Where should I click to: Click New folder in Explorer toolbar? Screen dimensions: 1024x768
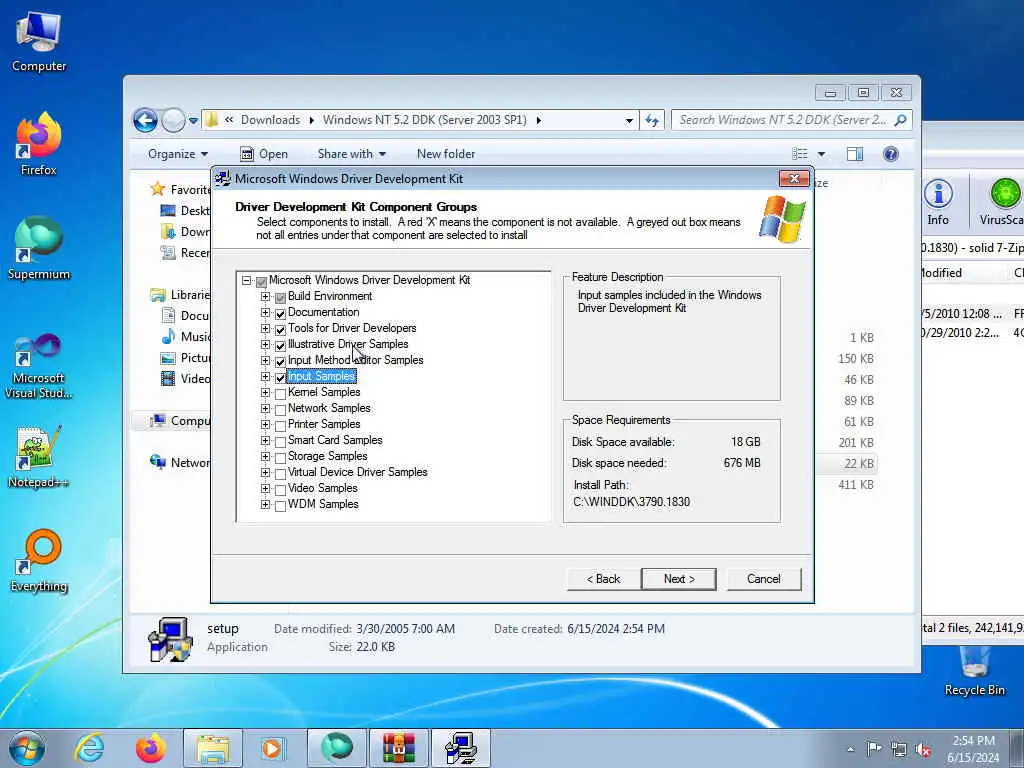tap(446, 154)
